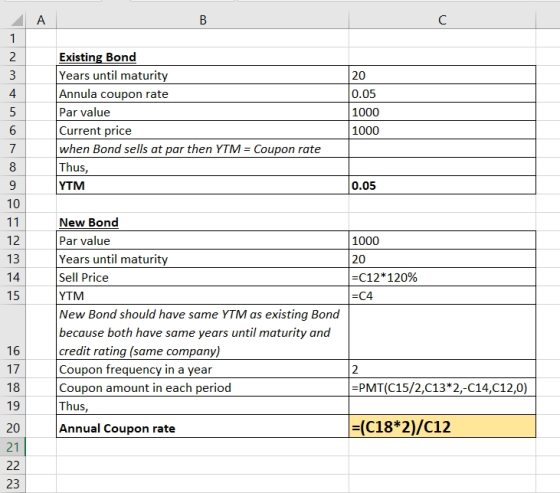Select Current price value 1000 in row 6
Screen dimensions: 560x493
point(442,130)
